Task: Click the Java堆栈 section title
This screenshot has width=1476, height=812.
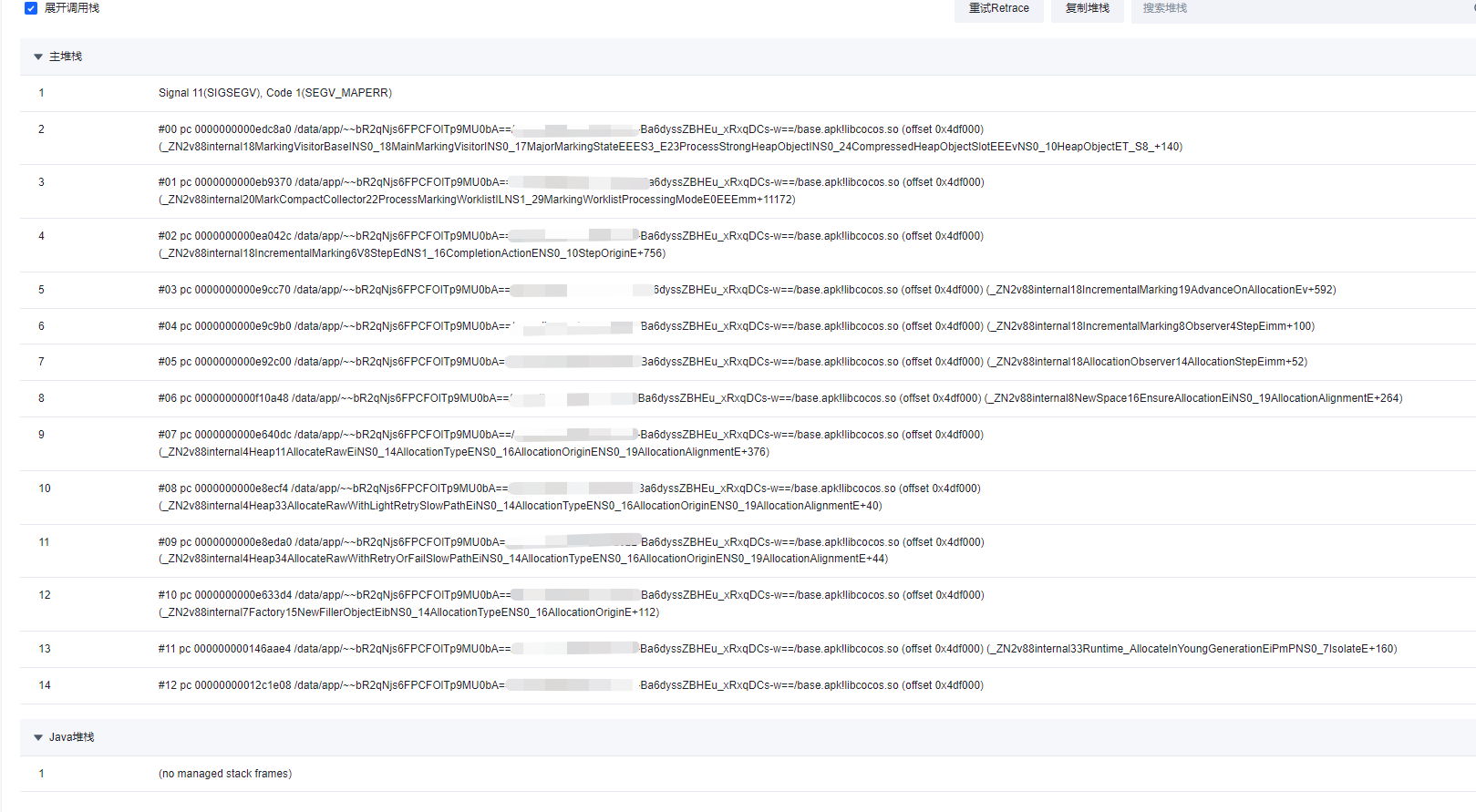Action: pos(72,737)
